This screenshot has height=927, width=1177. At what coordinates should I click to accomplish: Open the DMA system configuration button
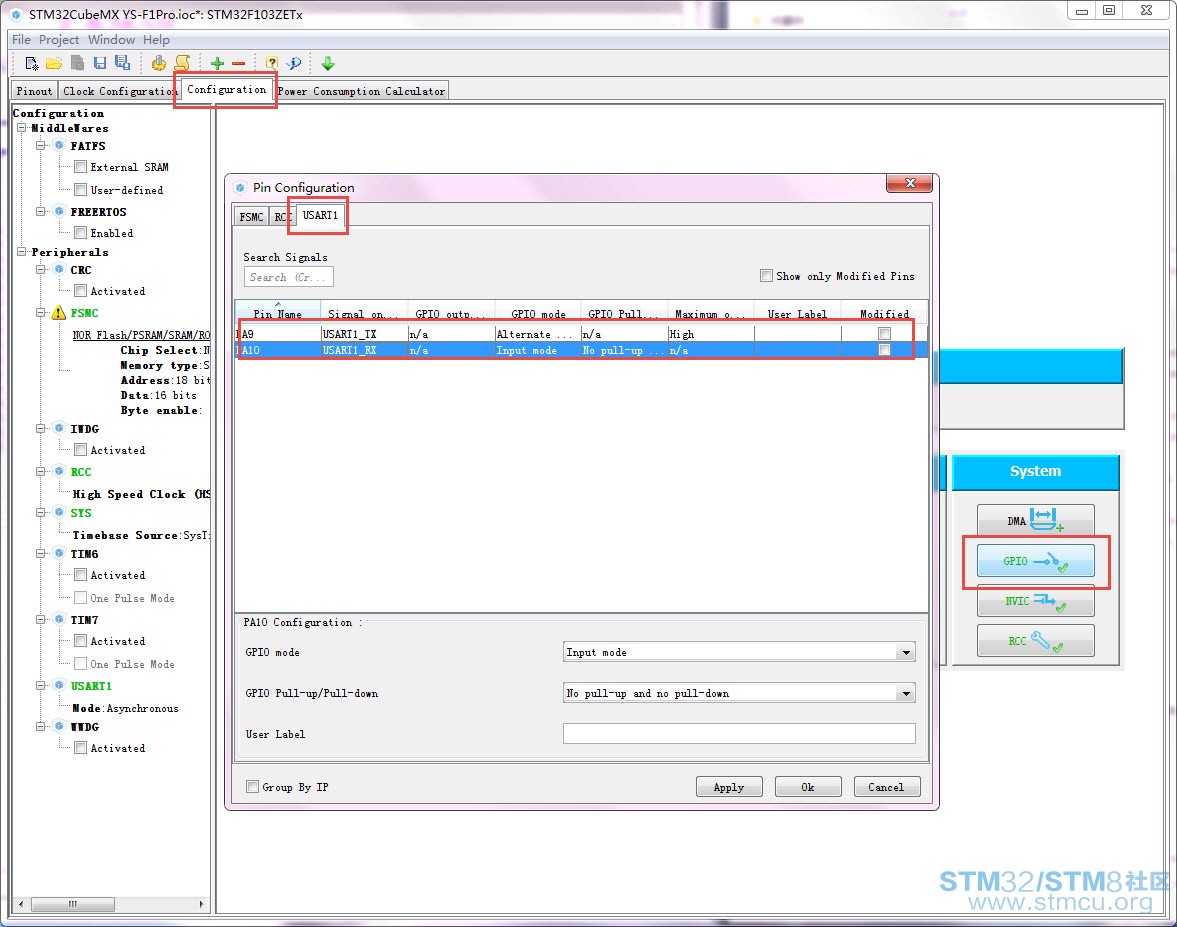point(1035,520)
